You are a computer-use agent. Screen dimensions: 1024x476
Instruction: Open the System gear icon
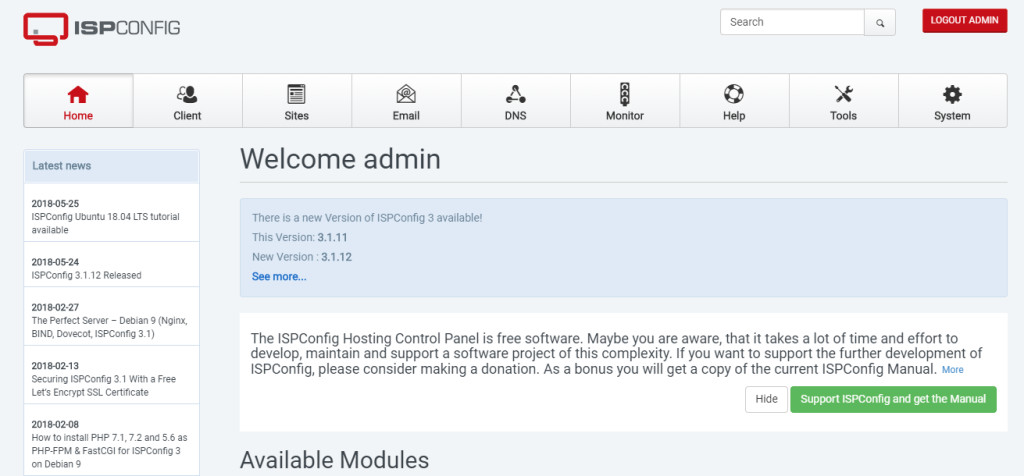point(952,94)
